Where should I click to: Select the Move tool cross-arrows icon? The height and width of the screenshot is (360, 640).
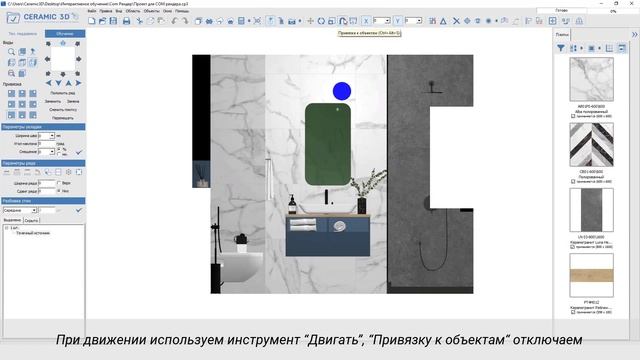tap(311, 21)
